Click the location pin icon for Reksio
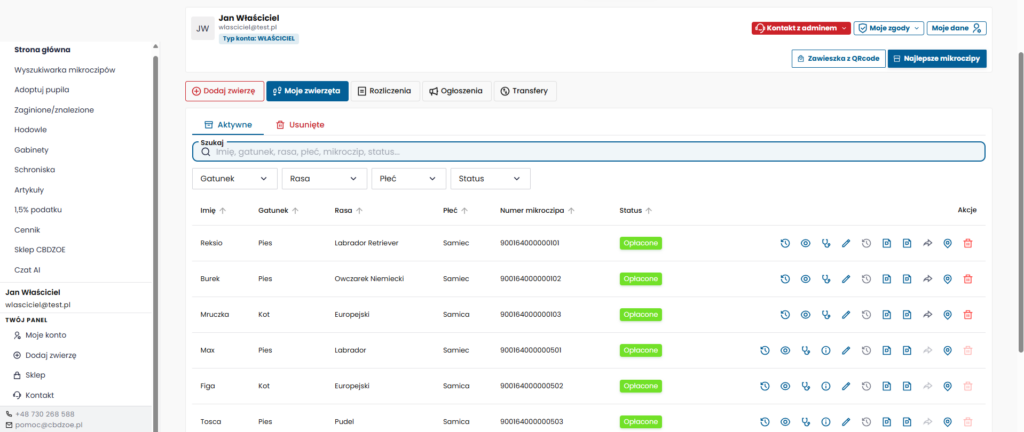The width and height of the screenshot is (1024, 432). [947, 243]
